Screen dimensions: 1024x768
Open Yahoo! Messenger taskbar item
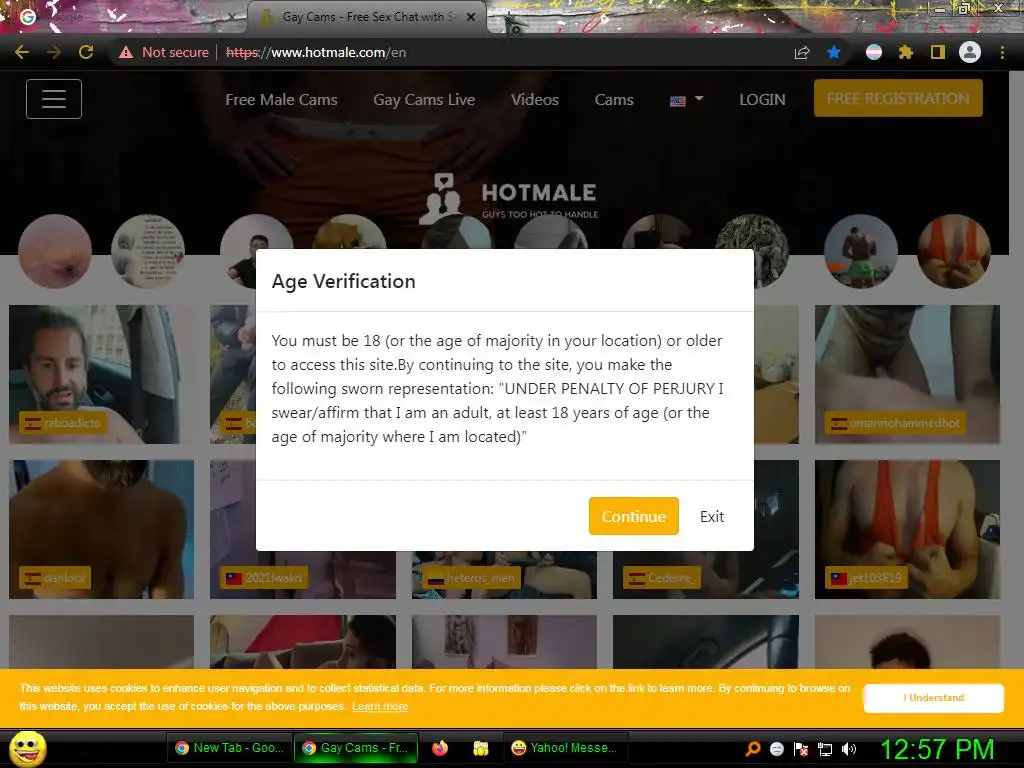coord(565,748)
